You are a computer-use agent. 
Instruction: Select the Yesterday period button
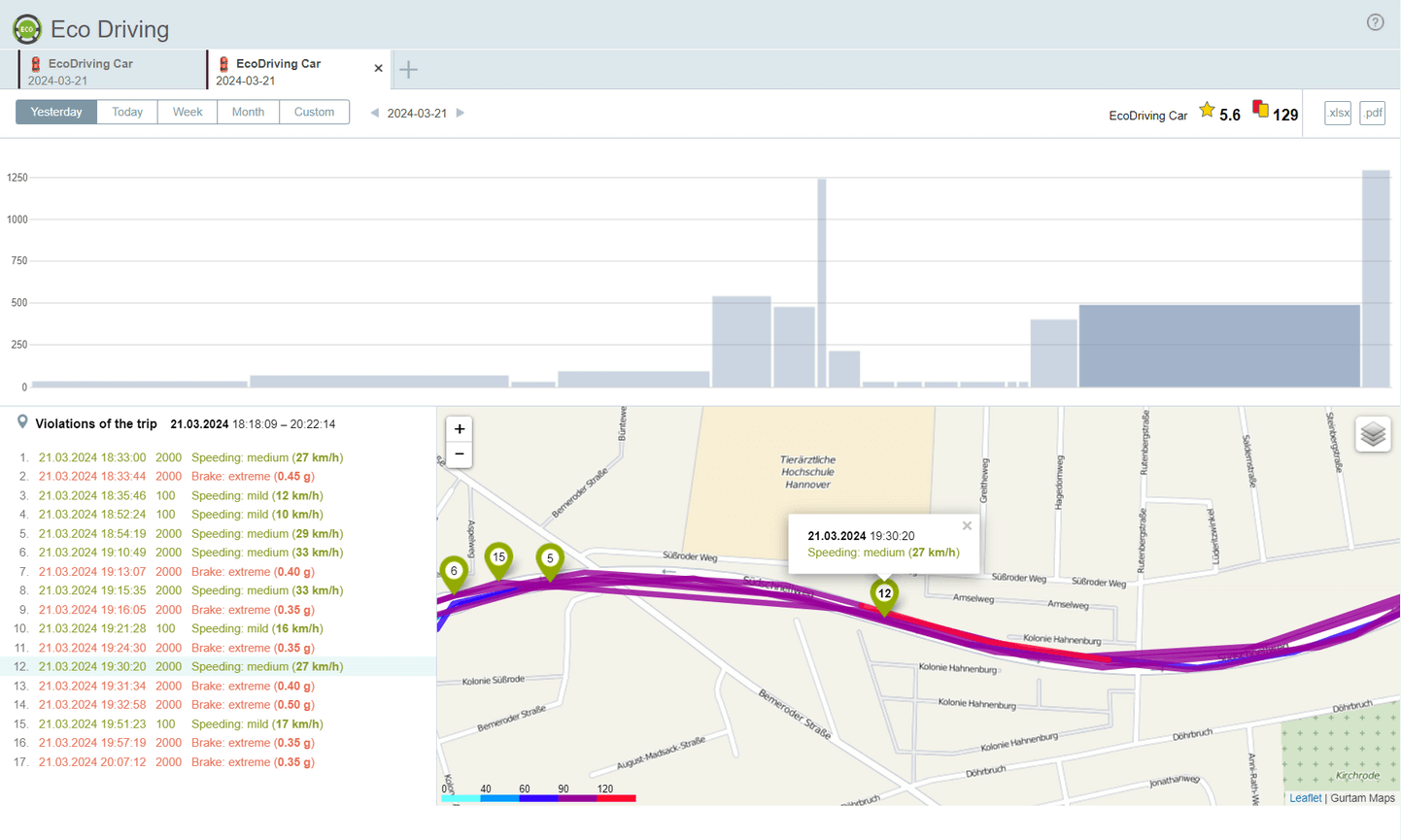pyautogui.click(x=56, y=113)
